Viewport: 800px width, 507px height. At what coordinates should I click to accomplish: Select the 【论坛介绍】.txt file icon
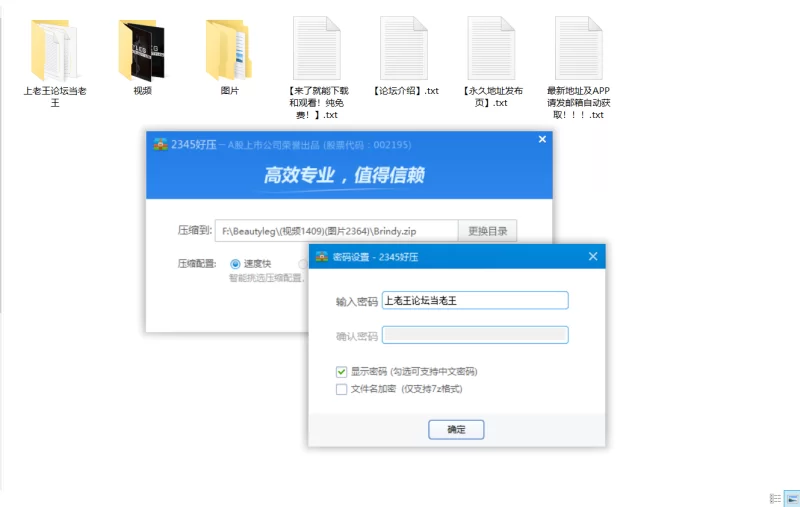(404, 48)
